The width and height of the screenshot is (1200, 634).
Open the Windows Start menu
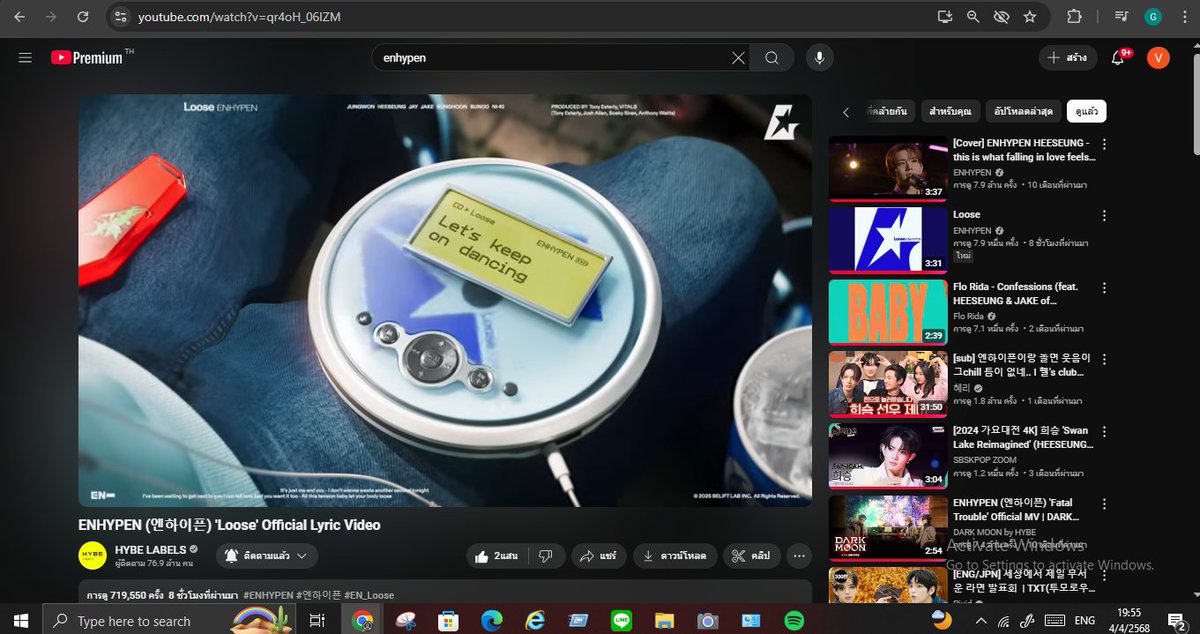point(21,620)
